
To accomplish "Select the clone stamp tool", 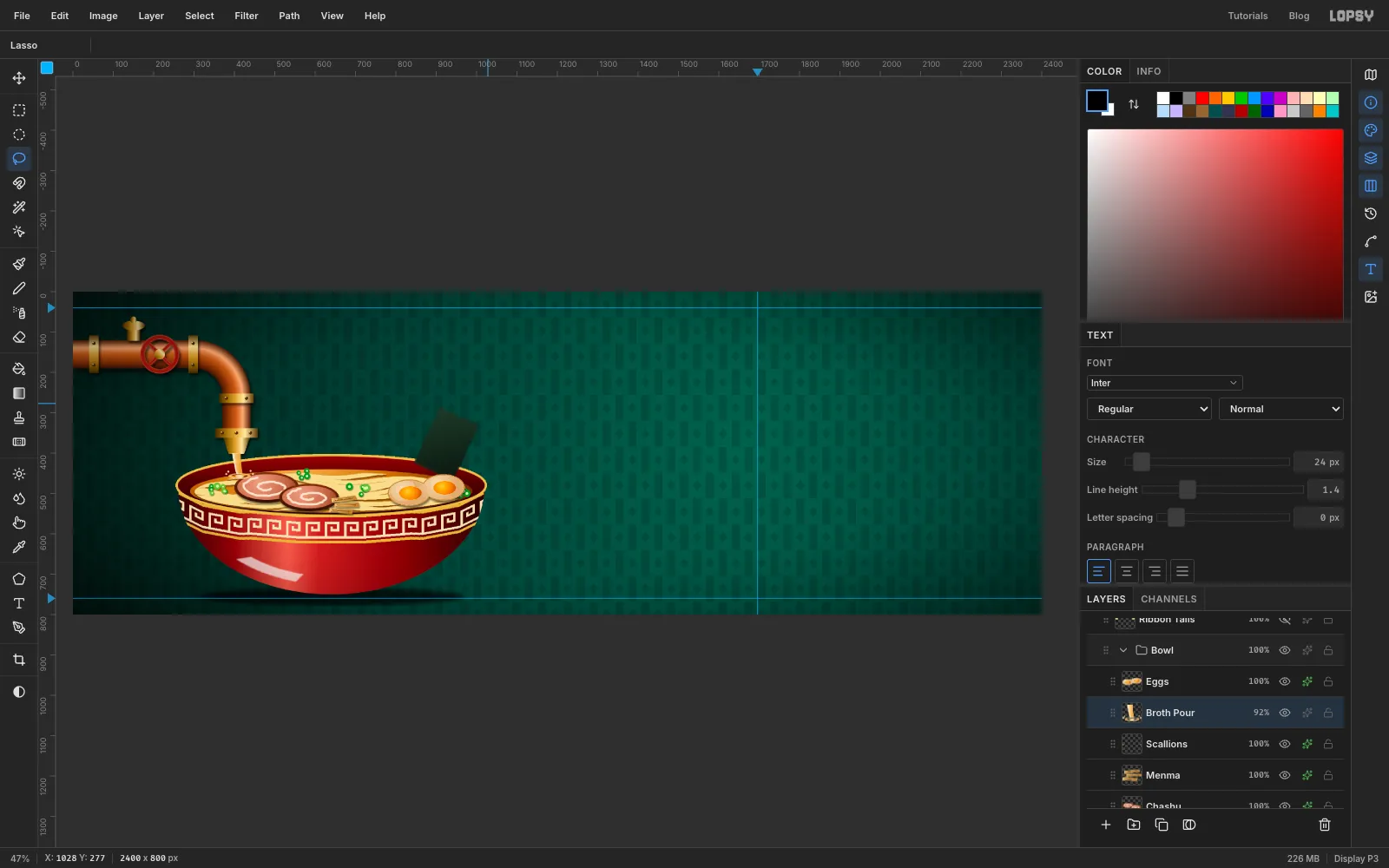I will (x=19, y=418).
